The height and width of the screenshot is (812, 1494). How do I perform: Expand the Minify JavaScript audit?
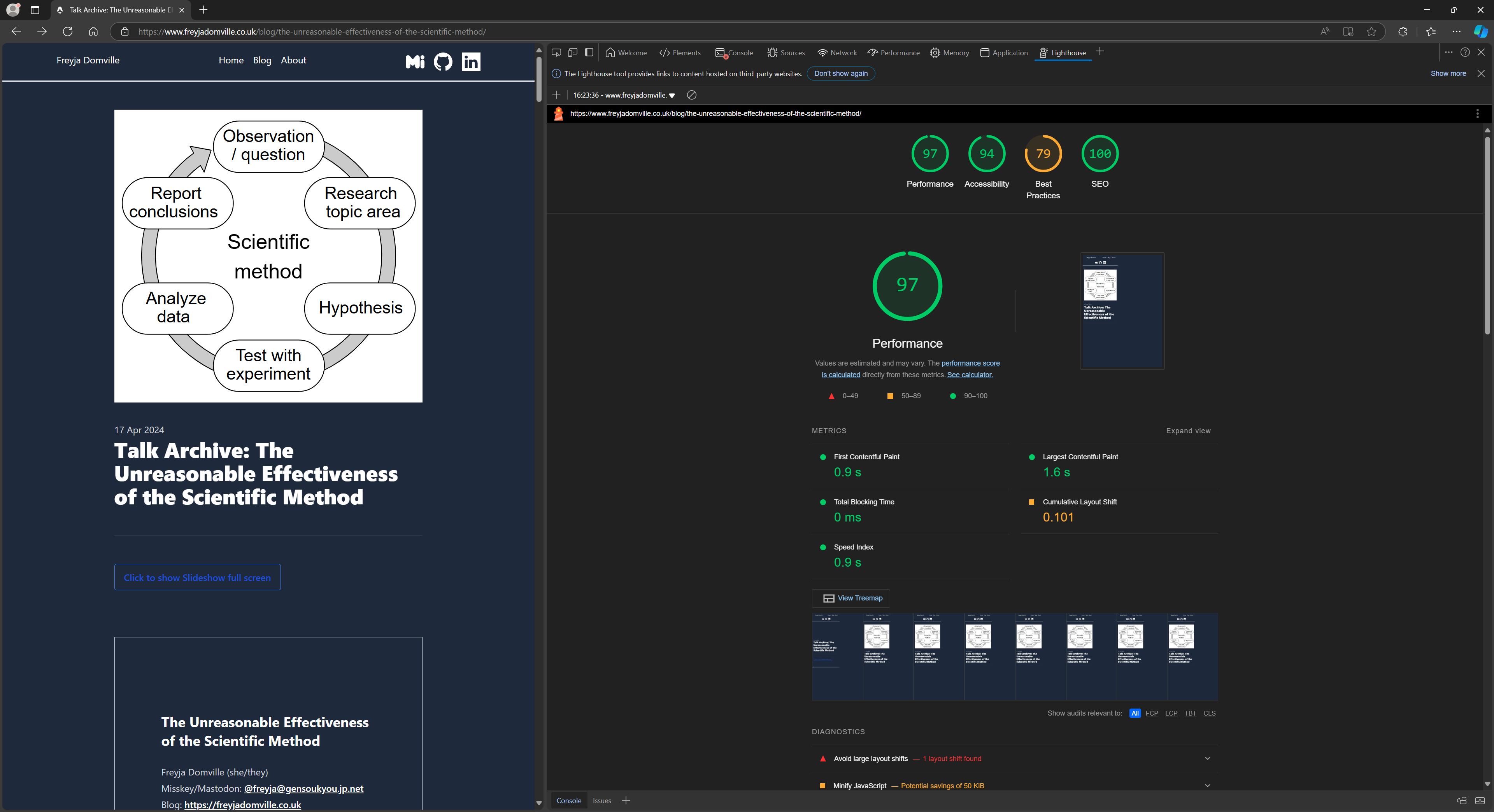1207,785
